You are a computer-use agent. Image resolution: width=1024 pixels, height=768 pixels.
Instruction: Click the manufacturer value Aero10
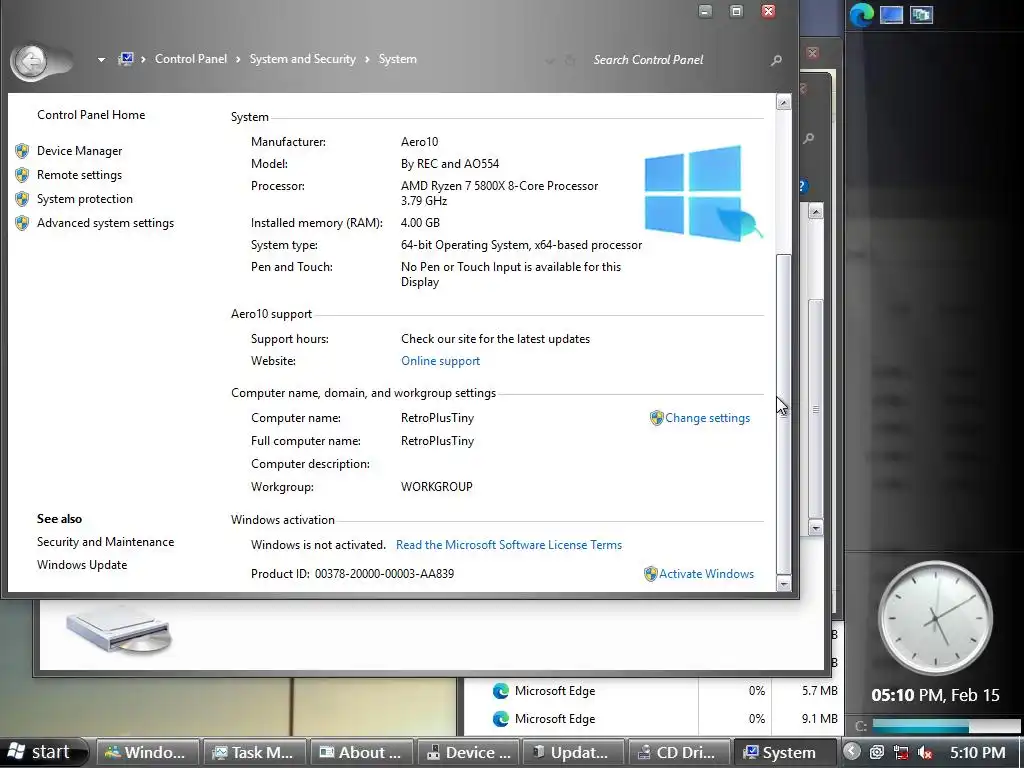coord(419,142)
